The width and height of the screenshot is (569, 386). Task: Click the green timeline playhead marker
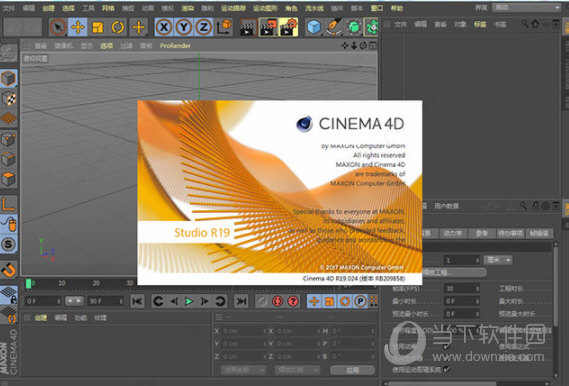point(28,283)
